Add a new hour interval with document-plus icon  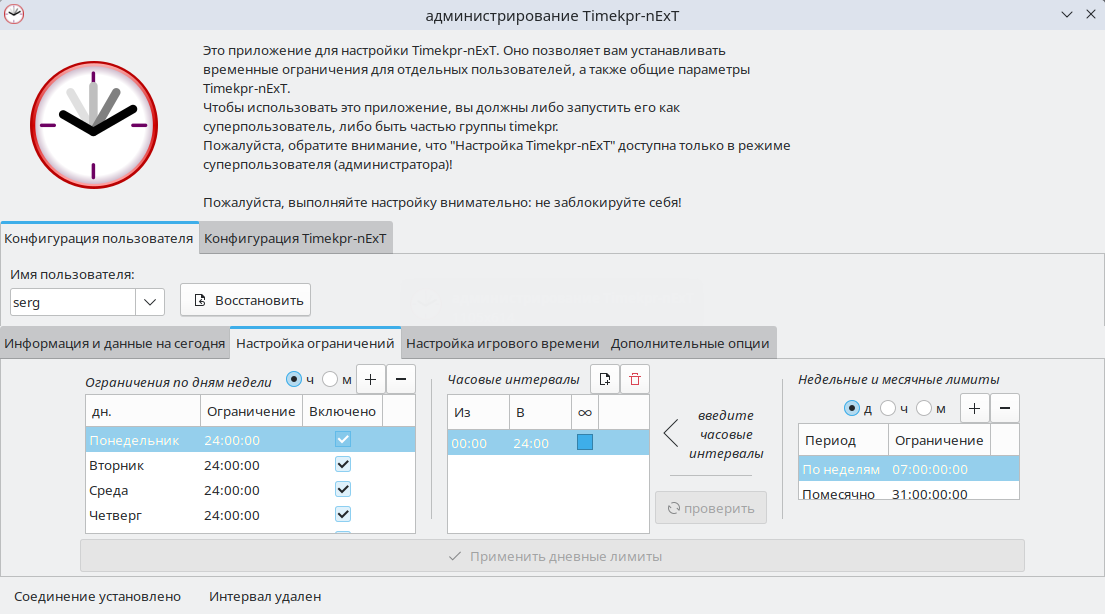click(605, 379)
